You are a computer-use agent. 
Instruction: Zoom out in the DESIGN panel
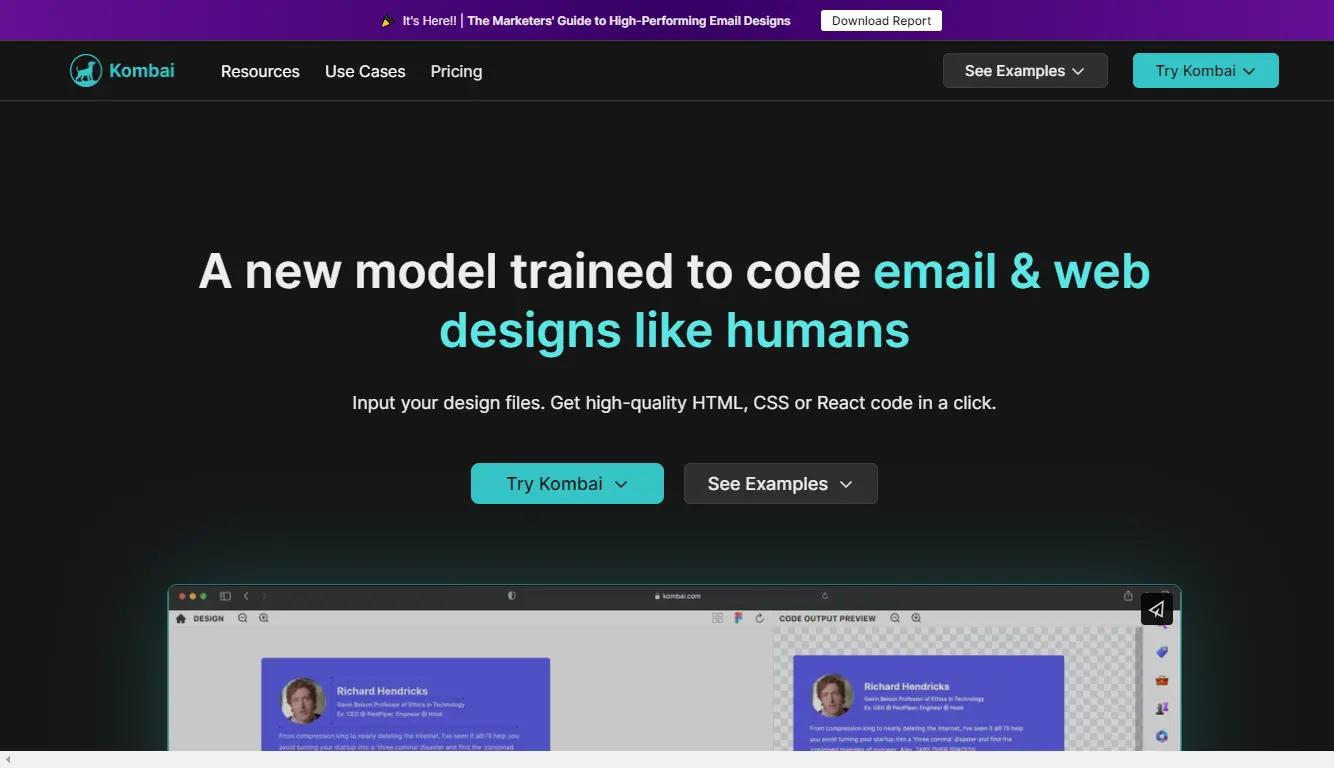point(243,618)
